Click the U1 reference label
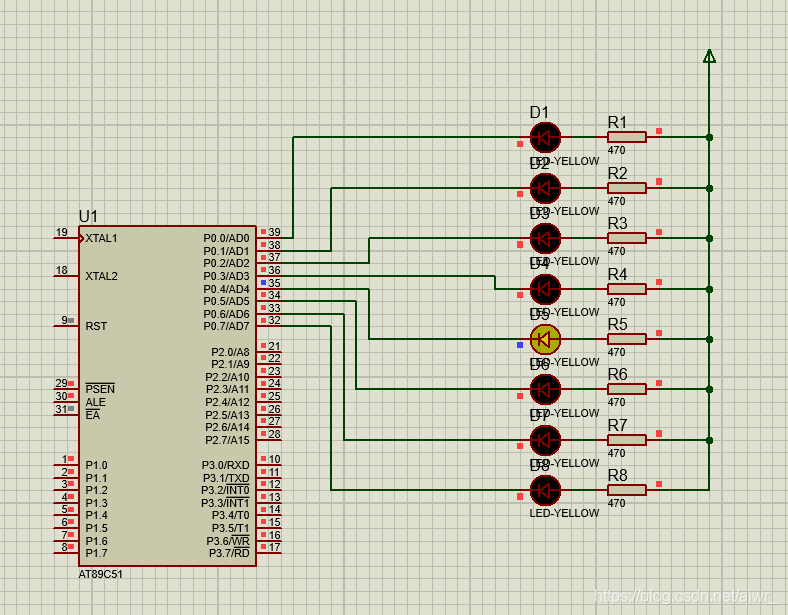This screenshot has width=788, height=615. tap(88, 217)
